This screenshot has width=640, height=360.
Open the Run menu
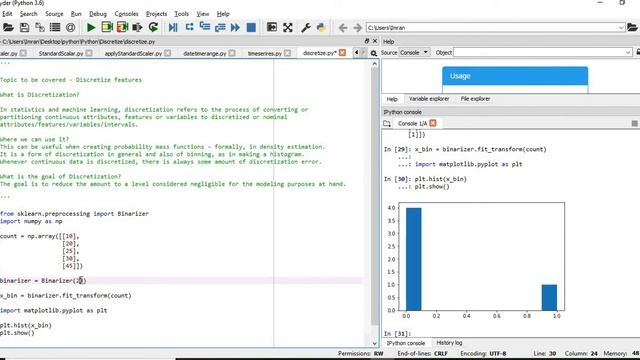[76, 14]
